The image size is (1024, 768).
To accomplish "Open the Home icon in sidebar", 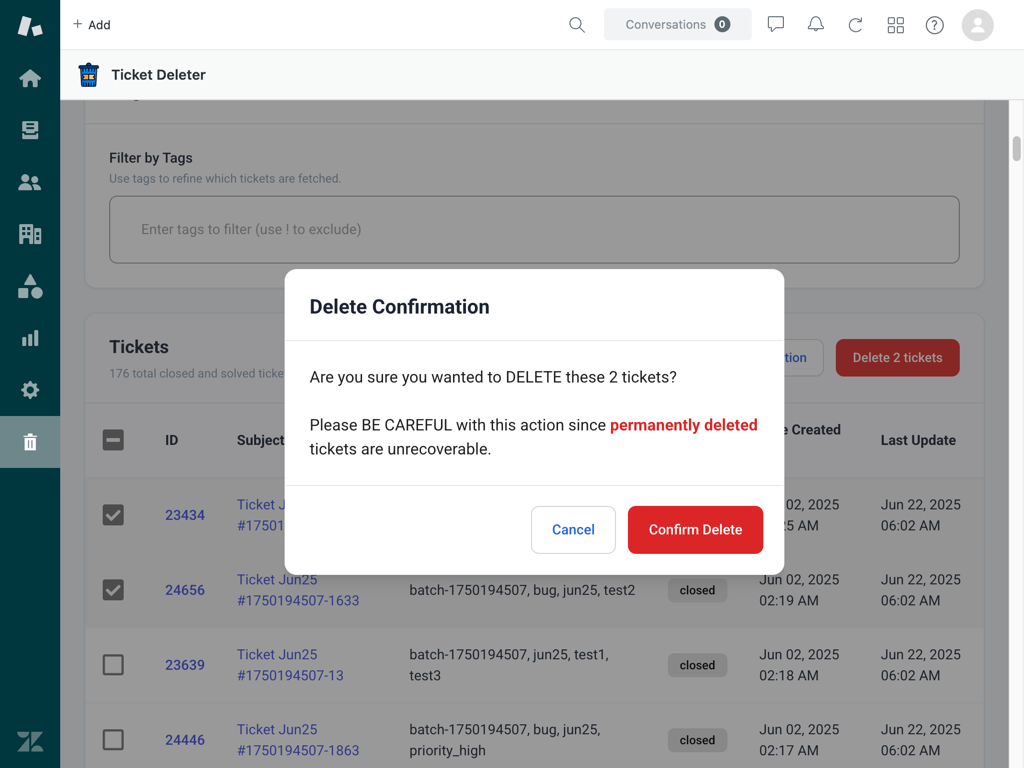I will coord(30,78).
